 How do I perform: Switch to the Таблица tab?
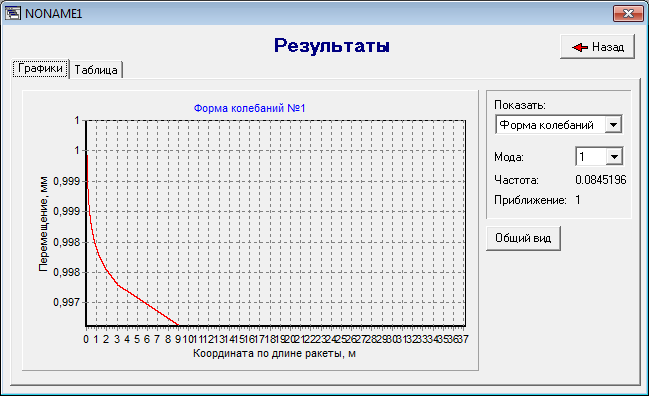coord(96,70)
